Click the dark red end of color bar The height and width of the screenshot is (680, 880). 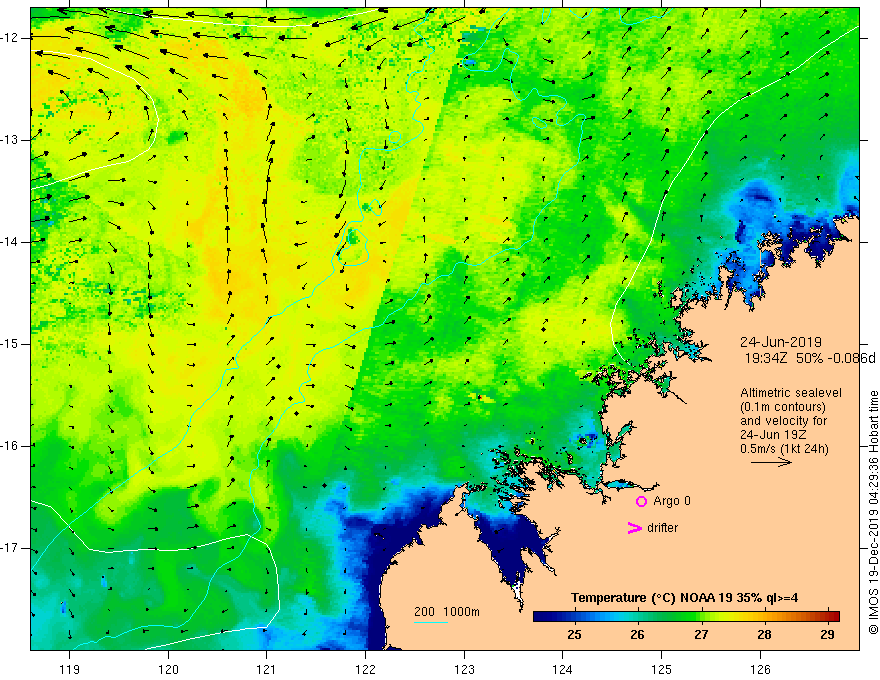(x=835, y=616)
